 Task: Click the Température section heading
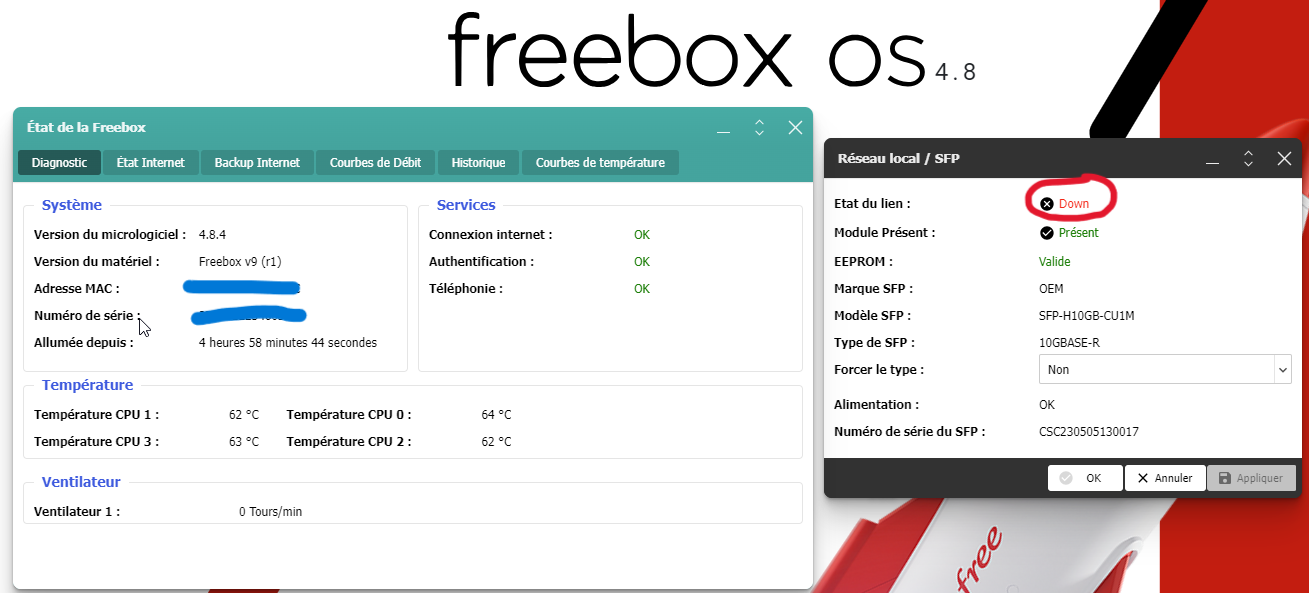[x=87, y=385]
